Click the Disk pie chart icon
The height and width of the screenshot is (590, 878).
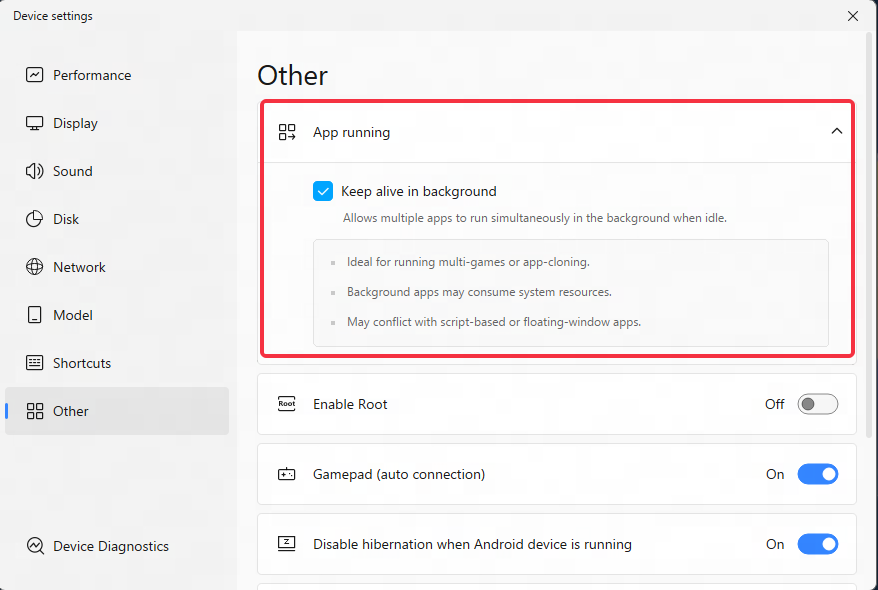34,219
